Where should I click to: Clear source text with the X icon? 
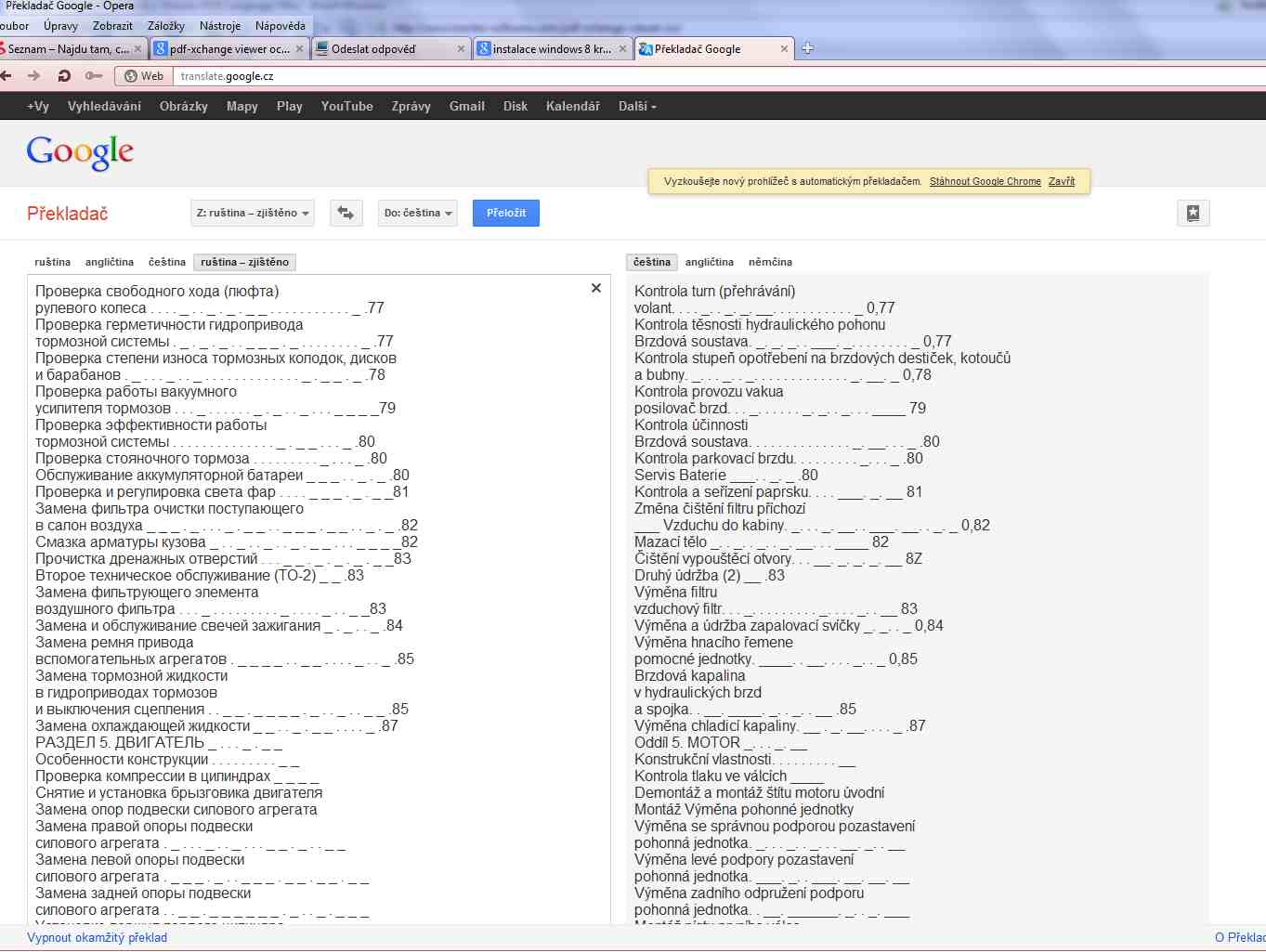click(x=595, y=289)
